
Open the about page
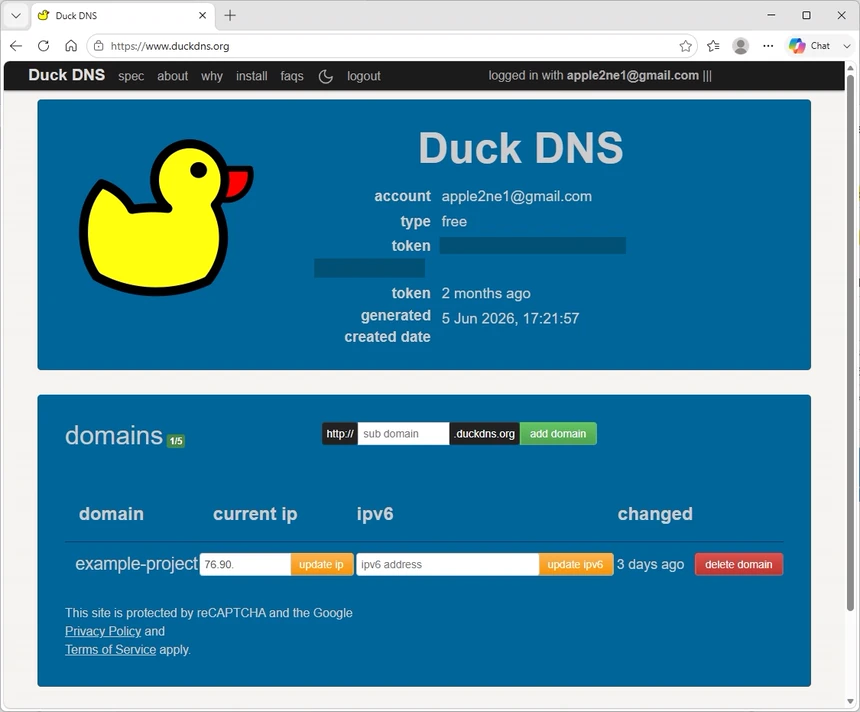(x=172, y=76)
